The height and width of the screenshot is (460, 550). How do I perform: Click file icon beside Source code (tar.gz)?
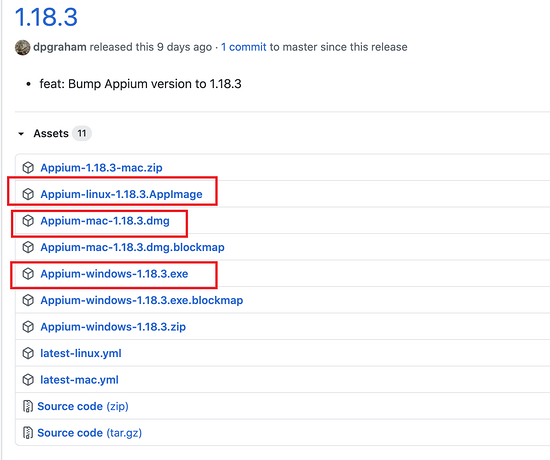28,433
